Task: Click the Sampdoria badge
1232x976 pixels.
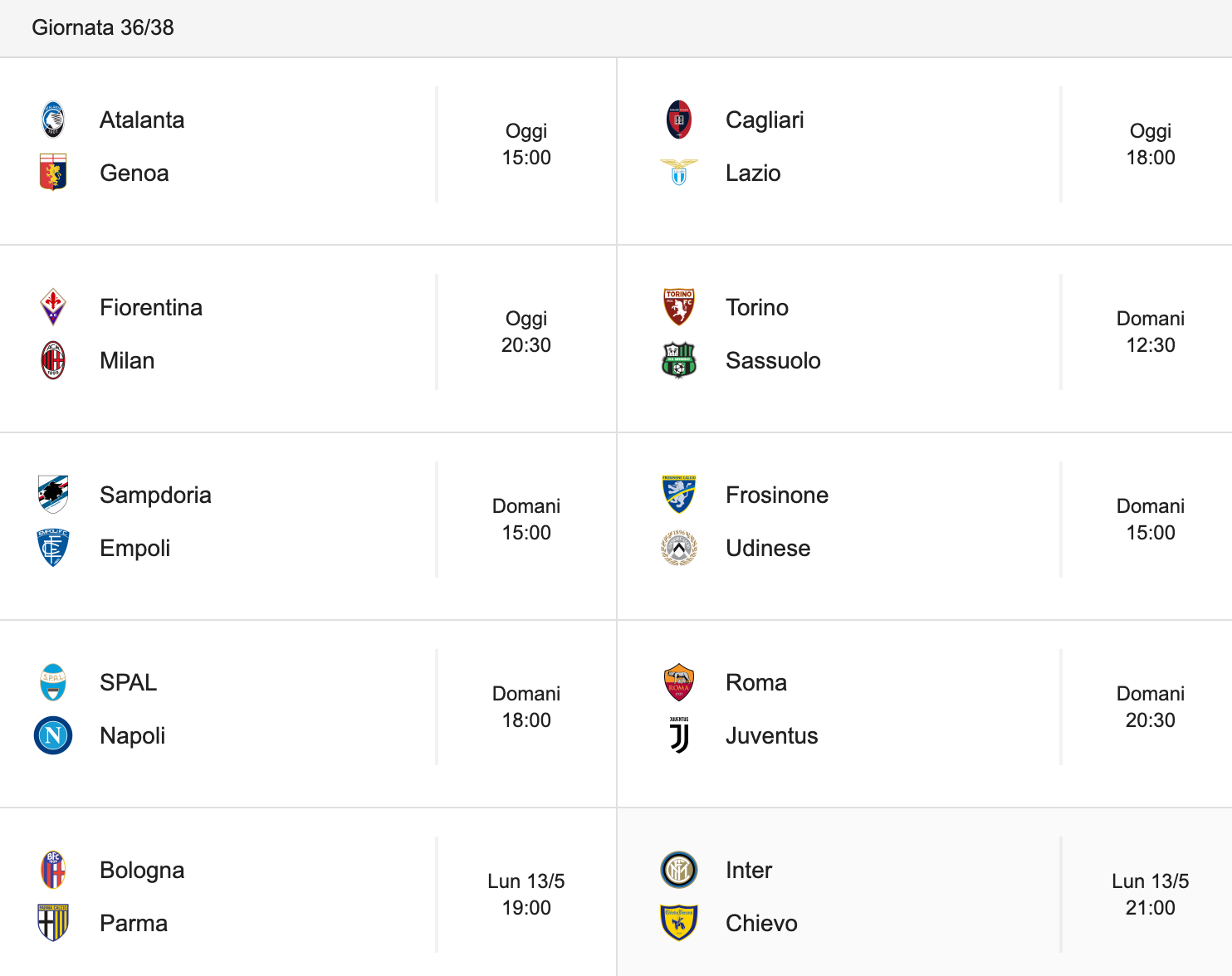Action: [53, 495]
